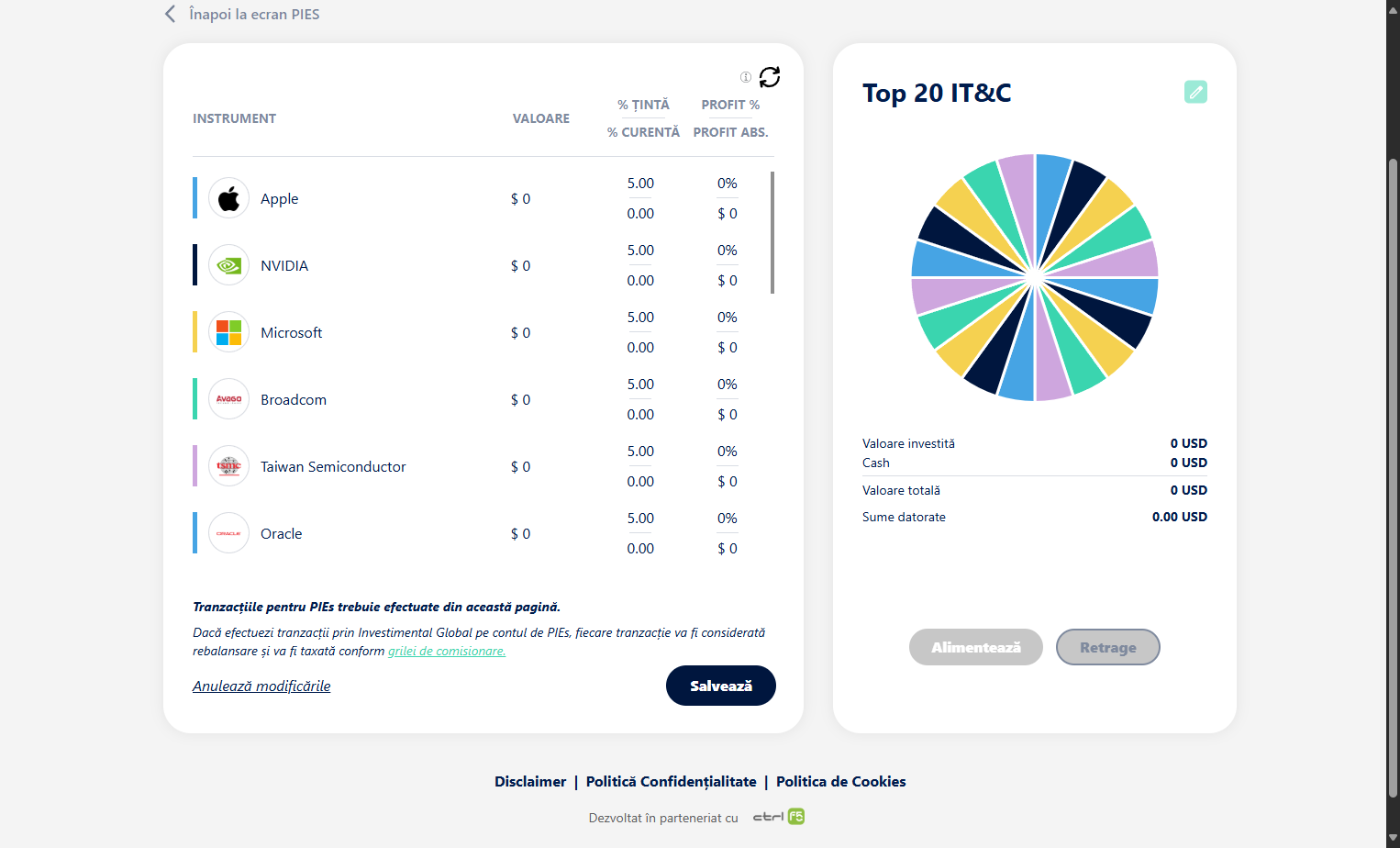Click Oracle's current percent 0.00 value
Image resolution: width=1400 pixels, height=848 pixels.
tap(640, 549)
